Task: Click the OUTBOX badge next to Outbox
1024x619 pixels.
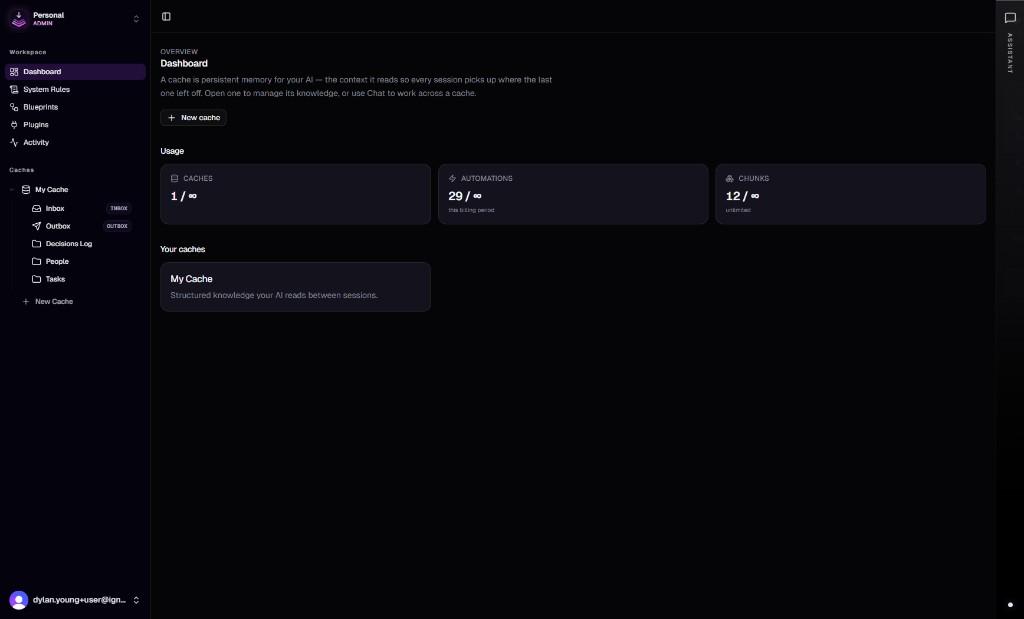Action: (117, 226)
